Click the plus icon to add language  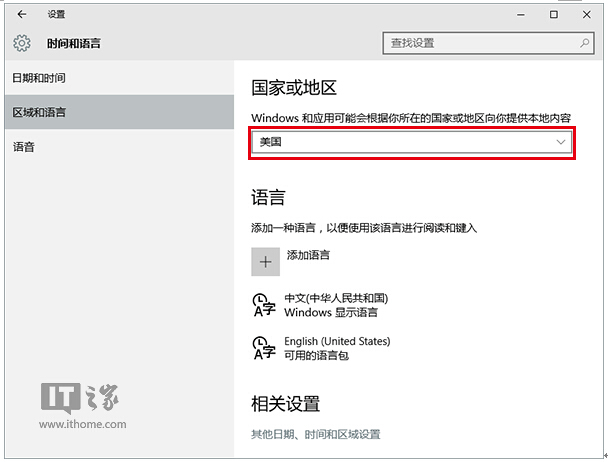point(265,260)
